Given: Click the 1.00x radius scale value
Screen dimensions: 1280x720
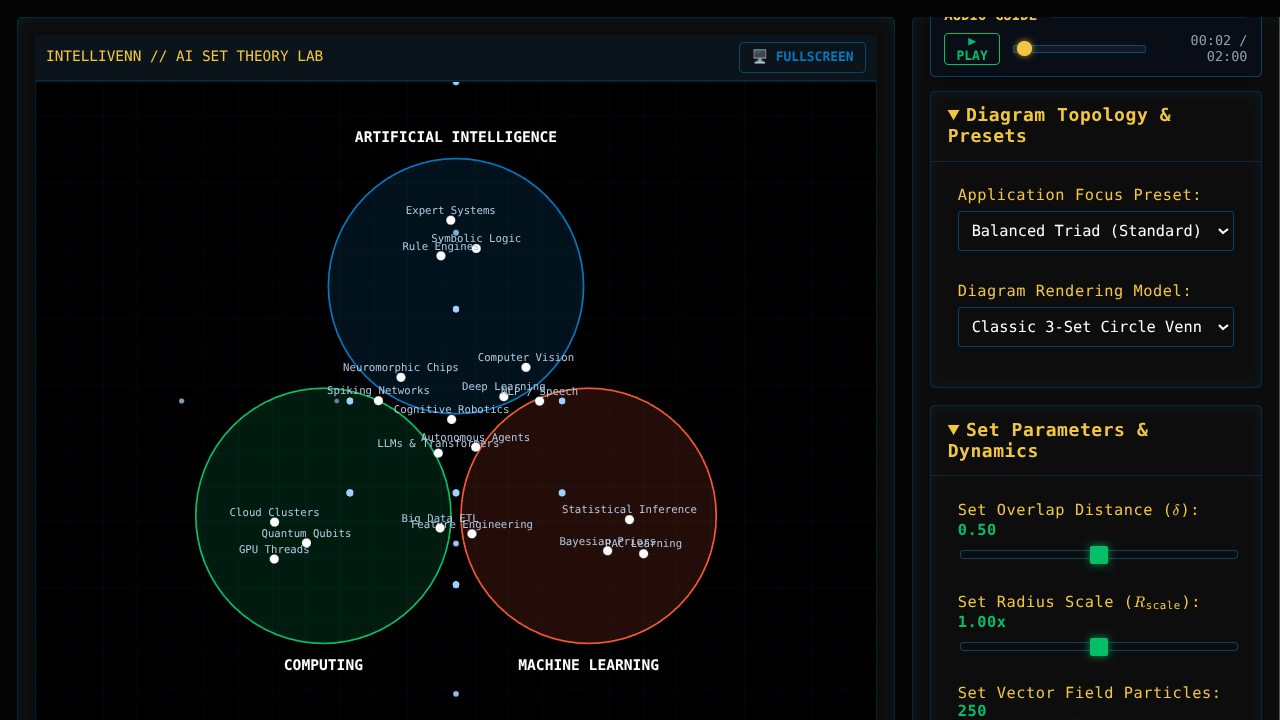Looking at the screenshot, I should [982, 622].
